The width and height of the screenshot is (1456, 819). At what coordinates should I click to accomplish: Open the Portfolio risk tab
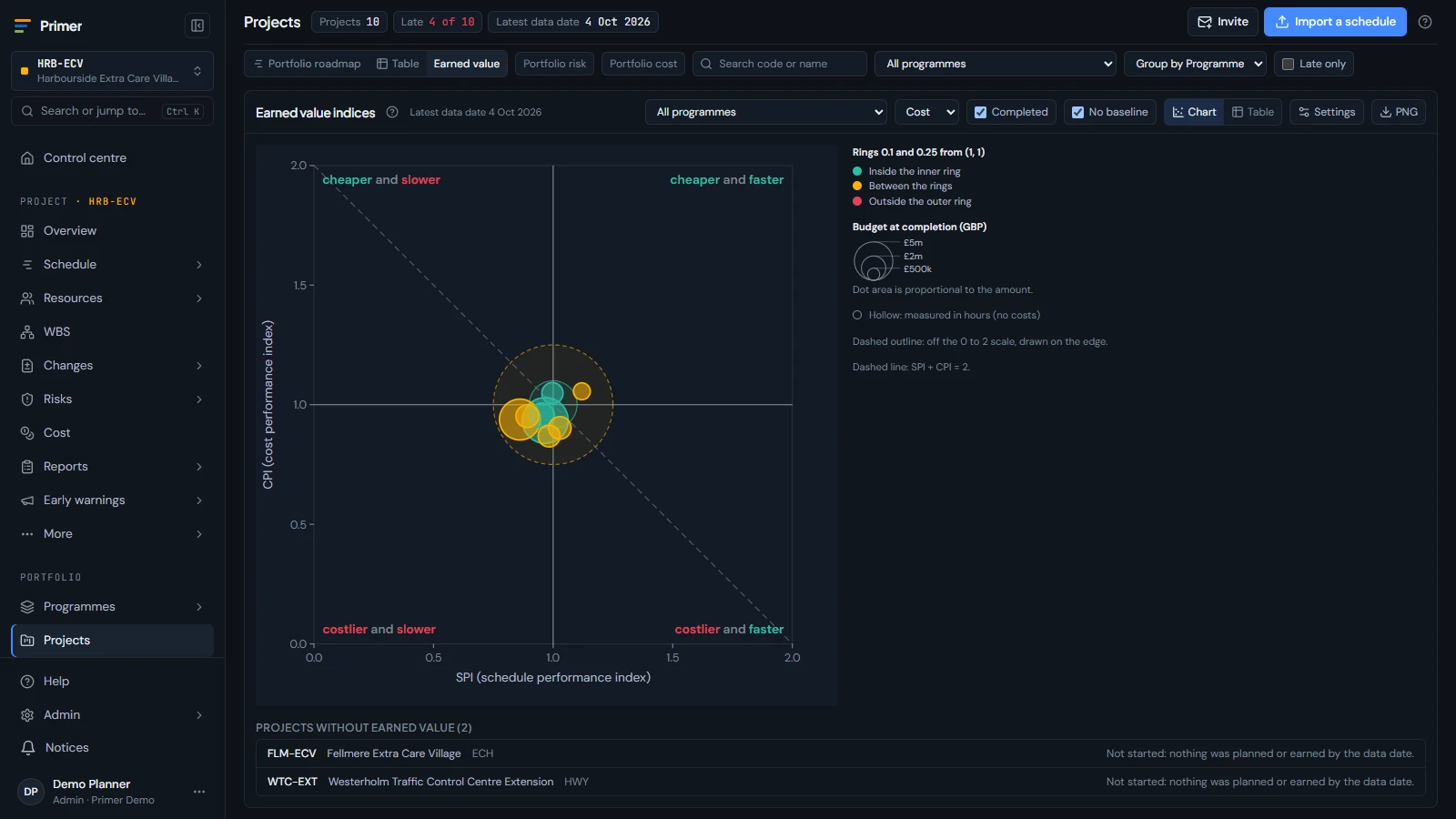554,64
